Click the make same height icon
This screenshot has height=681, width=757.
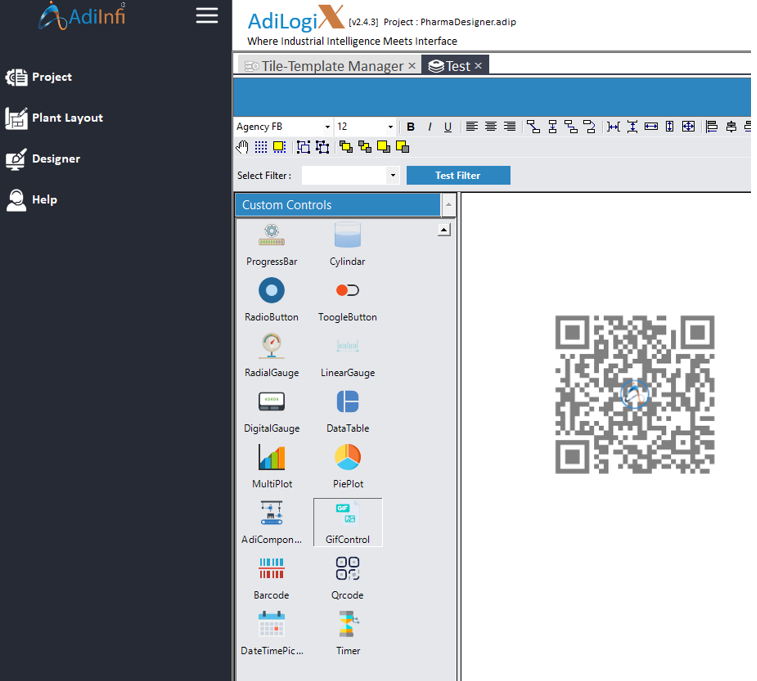coord(670,126)
